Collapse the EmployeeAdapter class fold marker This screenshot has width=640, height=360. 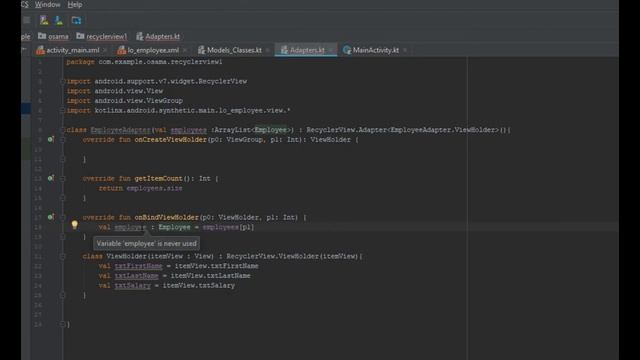tap(63, 130)
